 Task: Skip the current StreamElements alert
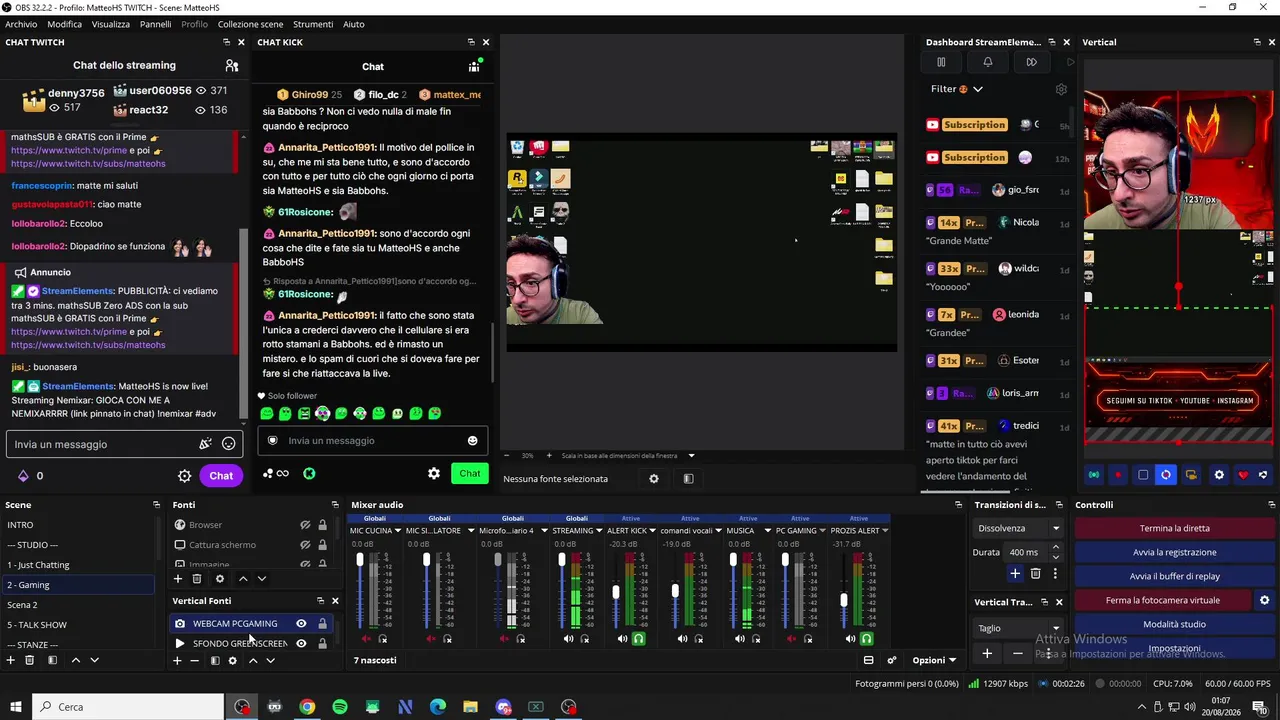[1032, 62]
